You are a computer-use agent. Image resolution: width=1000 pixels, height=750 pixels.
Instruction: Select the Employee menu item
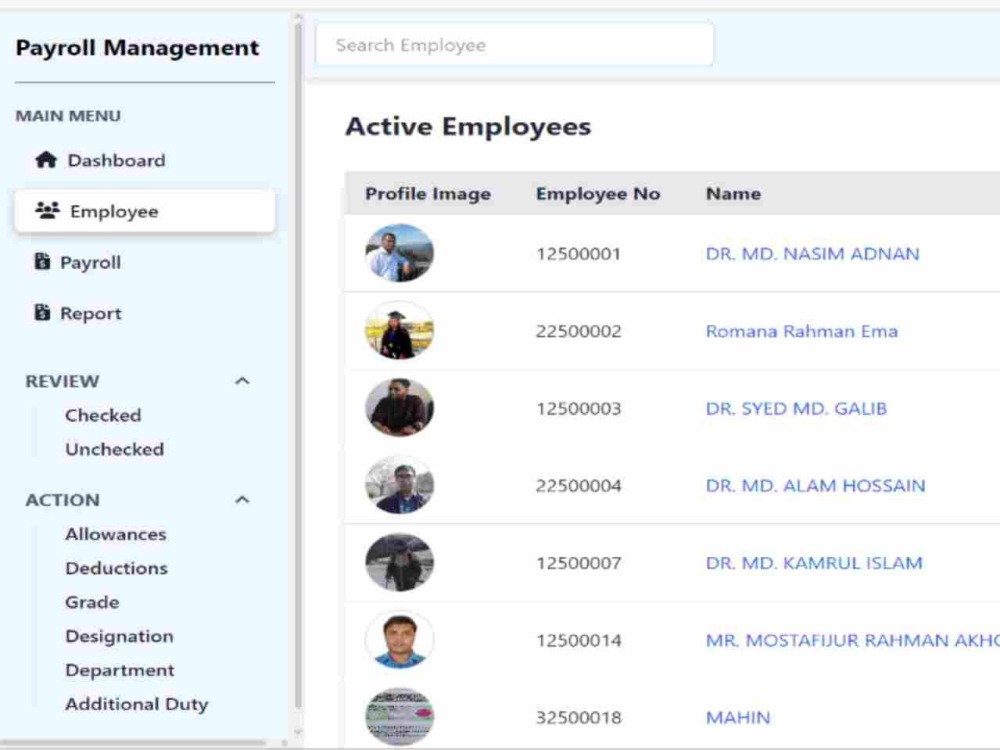145,211
